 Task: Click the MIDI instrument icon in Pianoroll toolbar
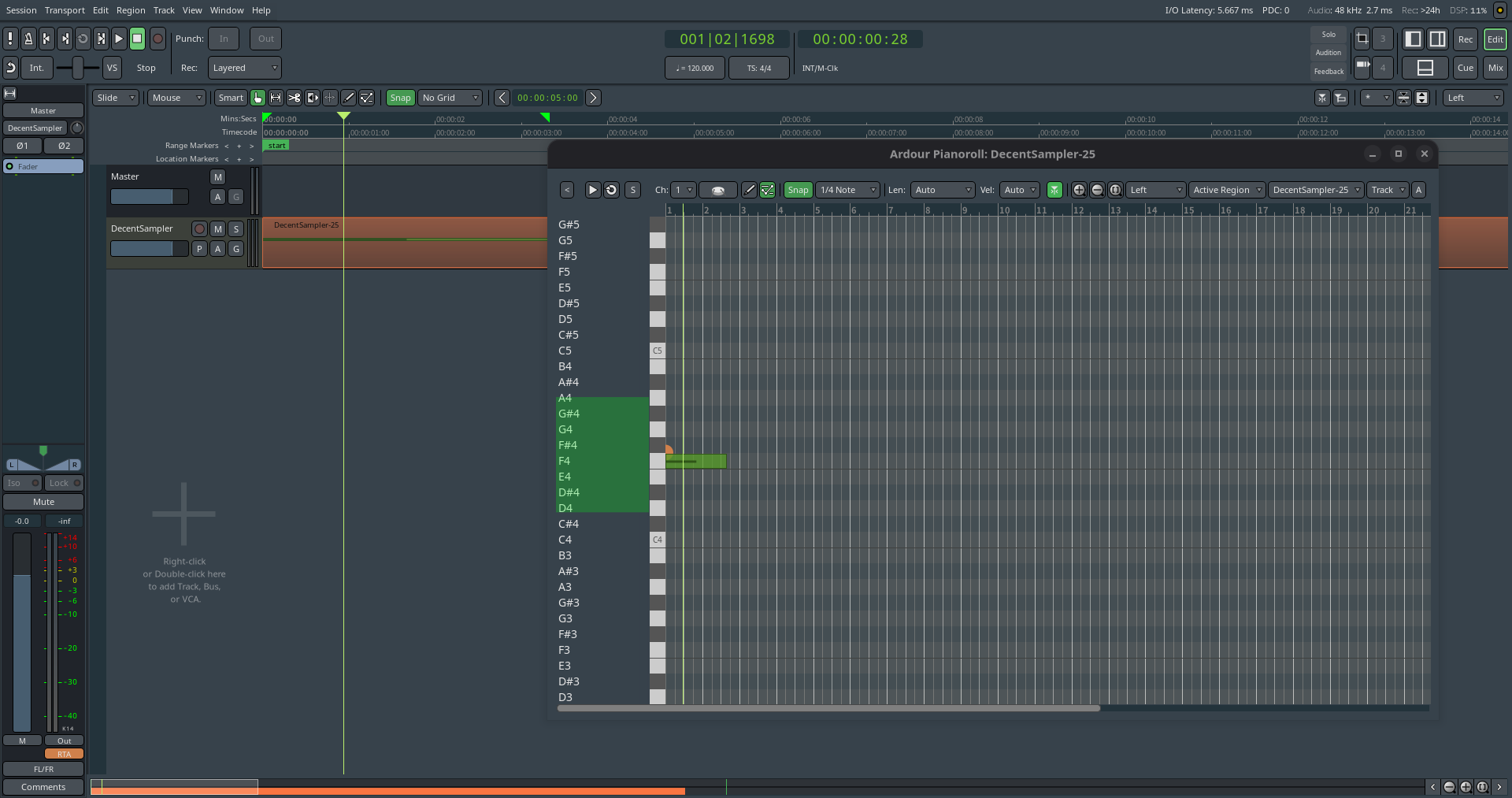click(x=718, y=190)
